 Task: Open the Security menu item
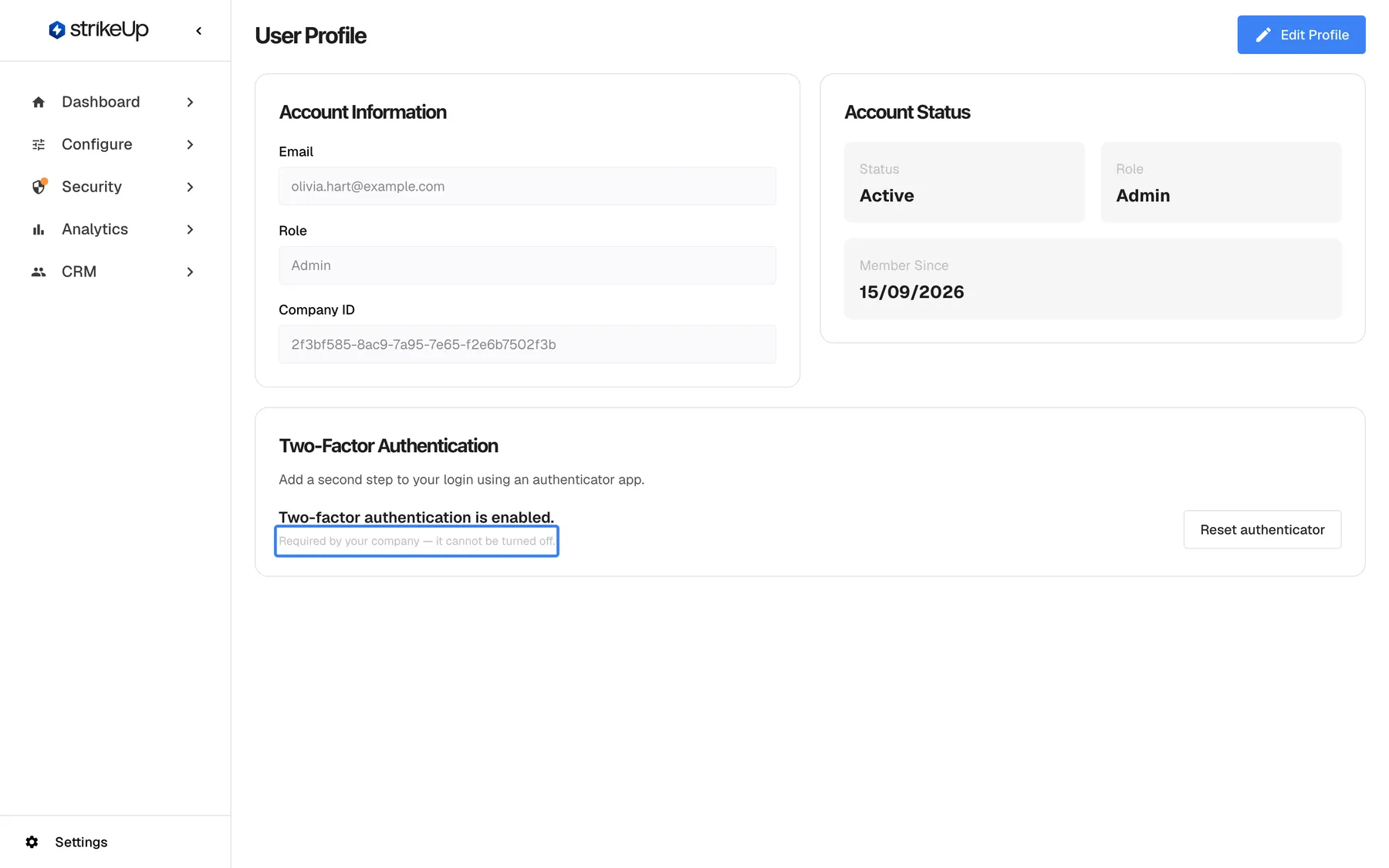[115, 187]
